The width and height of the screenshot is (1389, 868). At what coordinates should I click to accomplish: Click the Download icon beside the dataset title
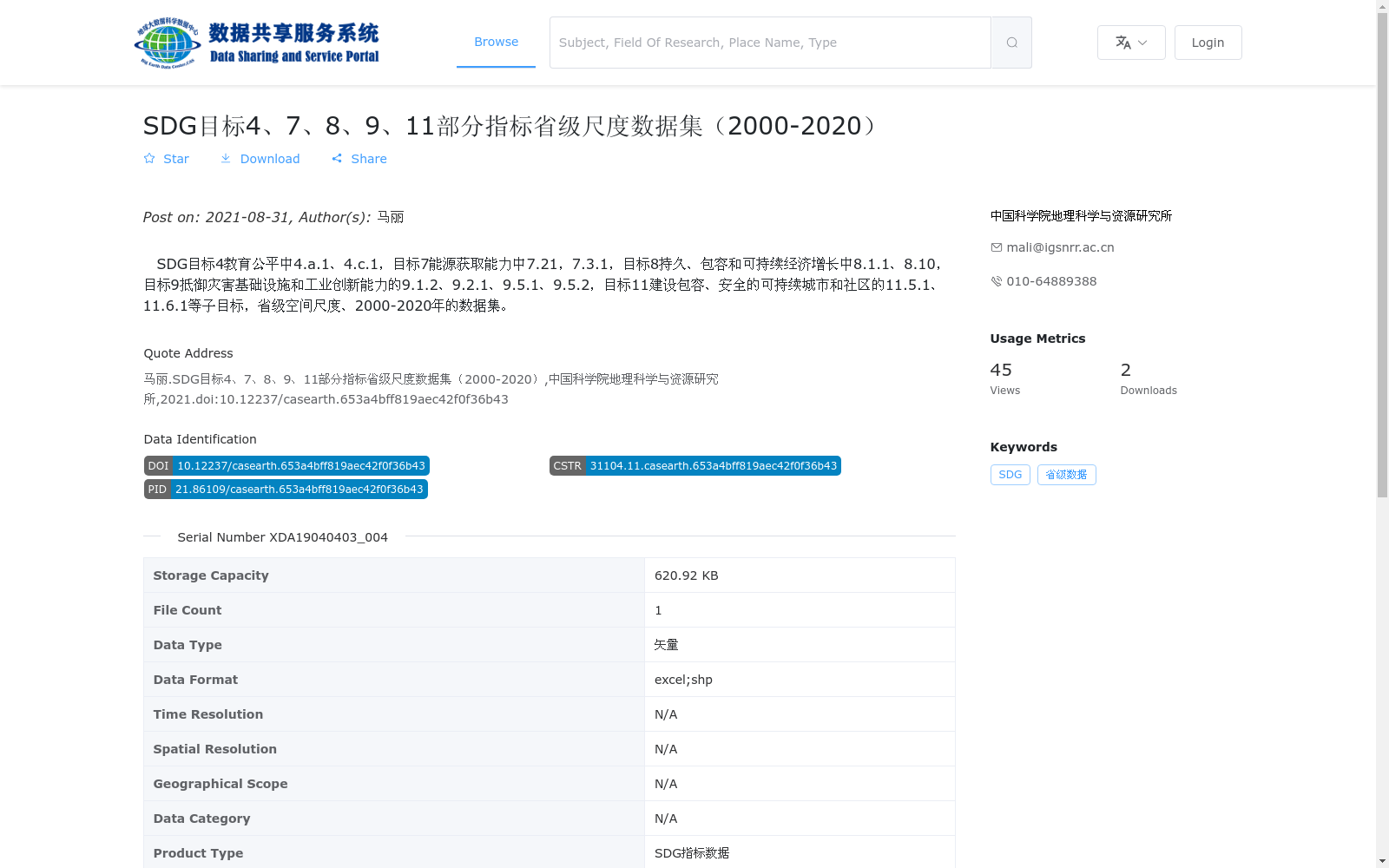coord(227,159)
